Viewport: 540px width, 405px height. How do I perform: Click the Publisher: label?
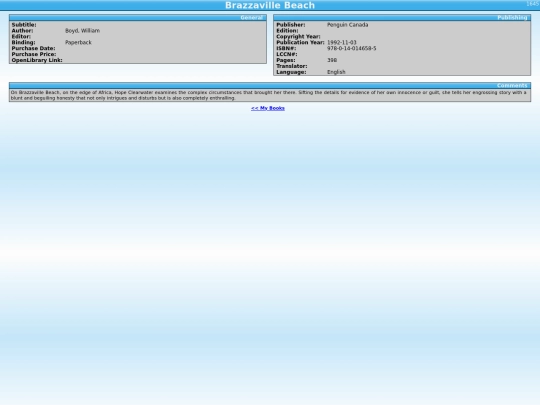click(x=291, y=25)
